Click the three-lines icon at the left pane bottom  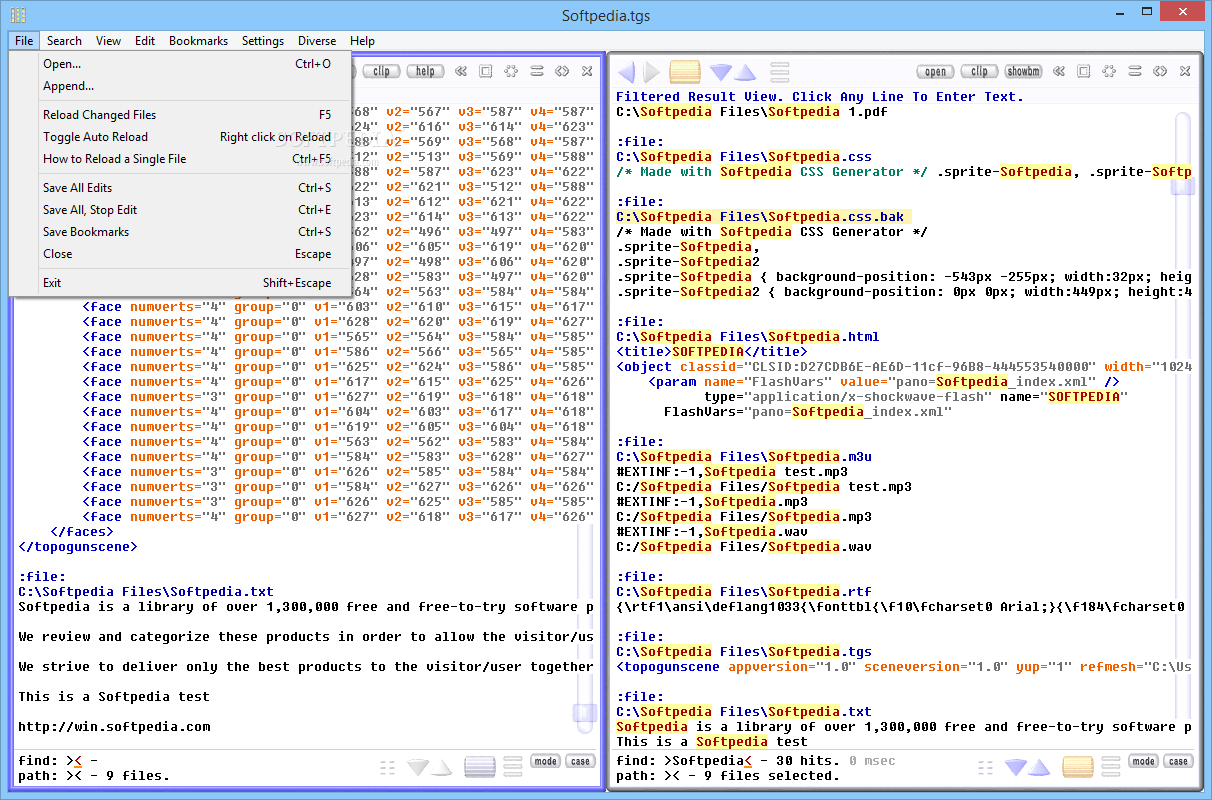point(513,767)
